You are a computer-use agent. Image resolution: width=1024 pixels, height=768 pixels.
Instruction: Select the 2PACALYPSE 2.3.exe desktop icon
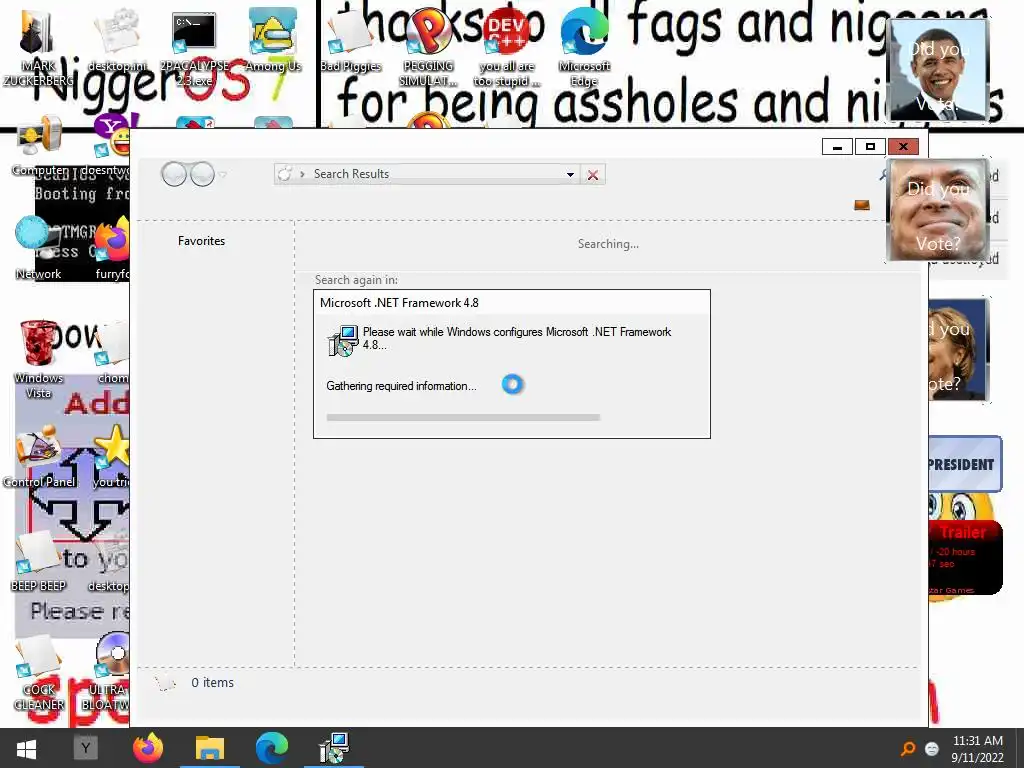pyautogui.click(x=195, y=48)
